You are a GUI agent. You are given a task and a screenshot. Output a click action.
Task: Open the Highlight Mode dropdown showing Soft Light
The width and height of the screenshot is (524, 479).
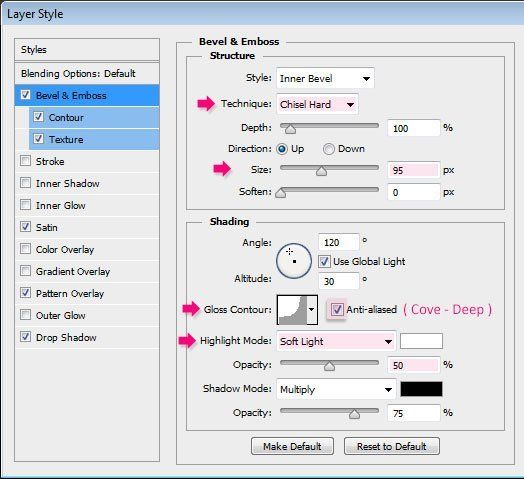(x=336, y=342)
